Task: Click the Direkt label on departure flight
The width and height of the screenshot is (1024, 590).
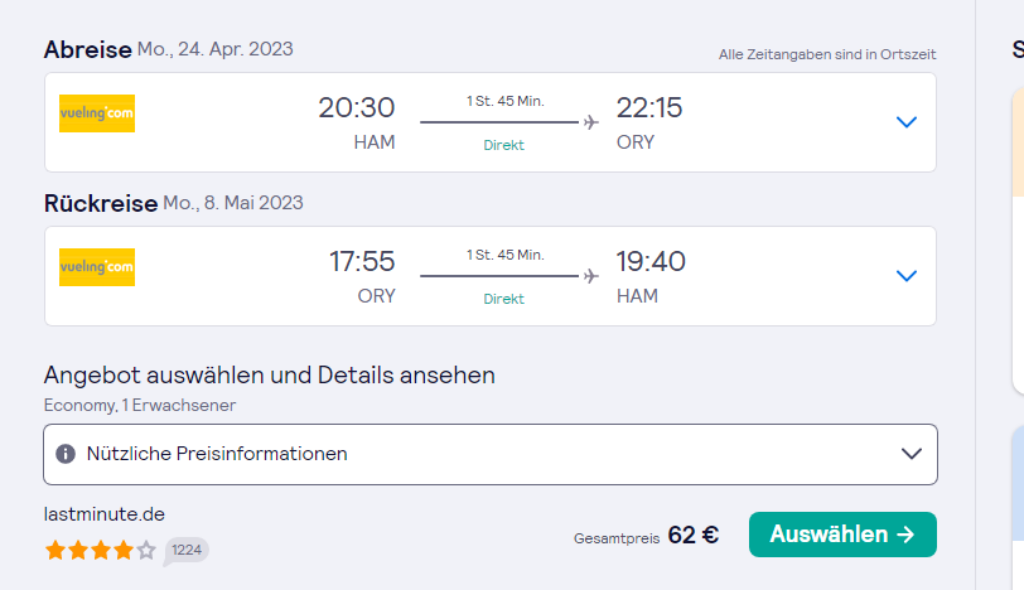Action: point(504,145)
